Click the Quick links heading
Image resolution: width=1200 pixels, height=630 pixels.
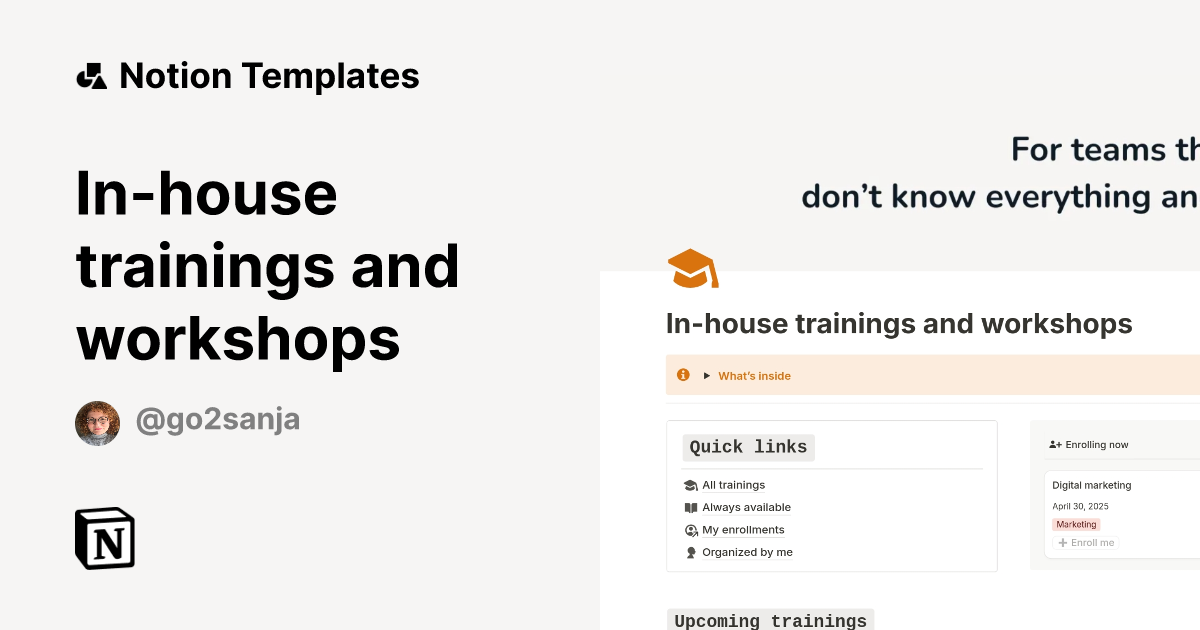point(748,447)
